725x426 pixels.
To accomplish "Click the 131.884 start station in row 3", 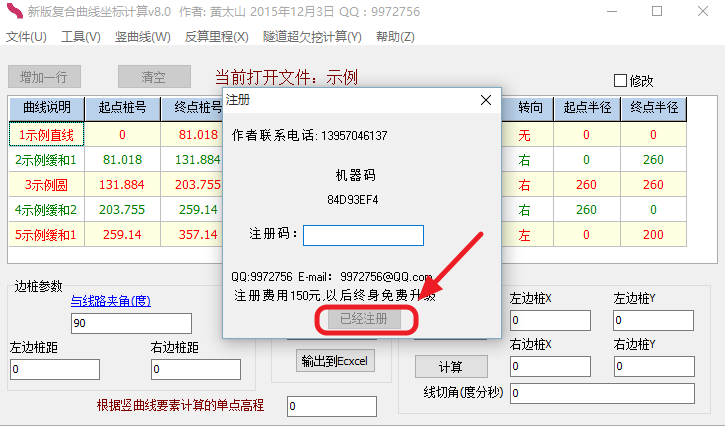I will 123,185.
